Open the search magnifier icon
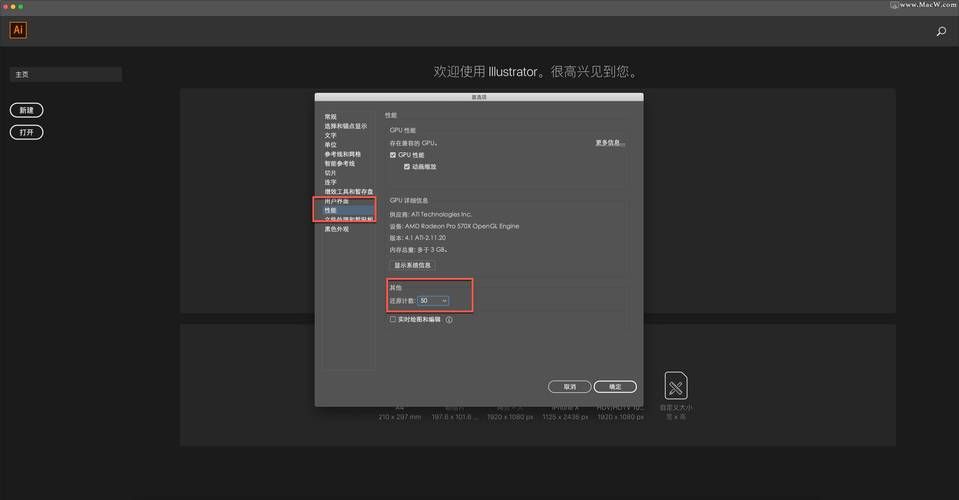This screenshot has height=500, width=959. 941,31
